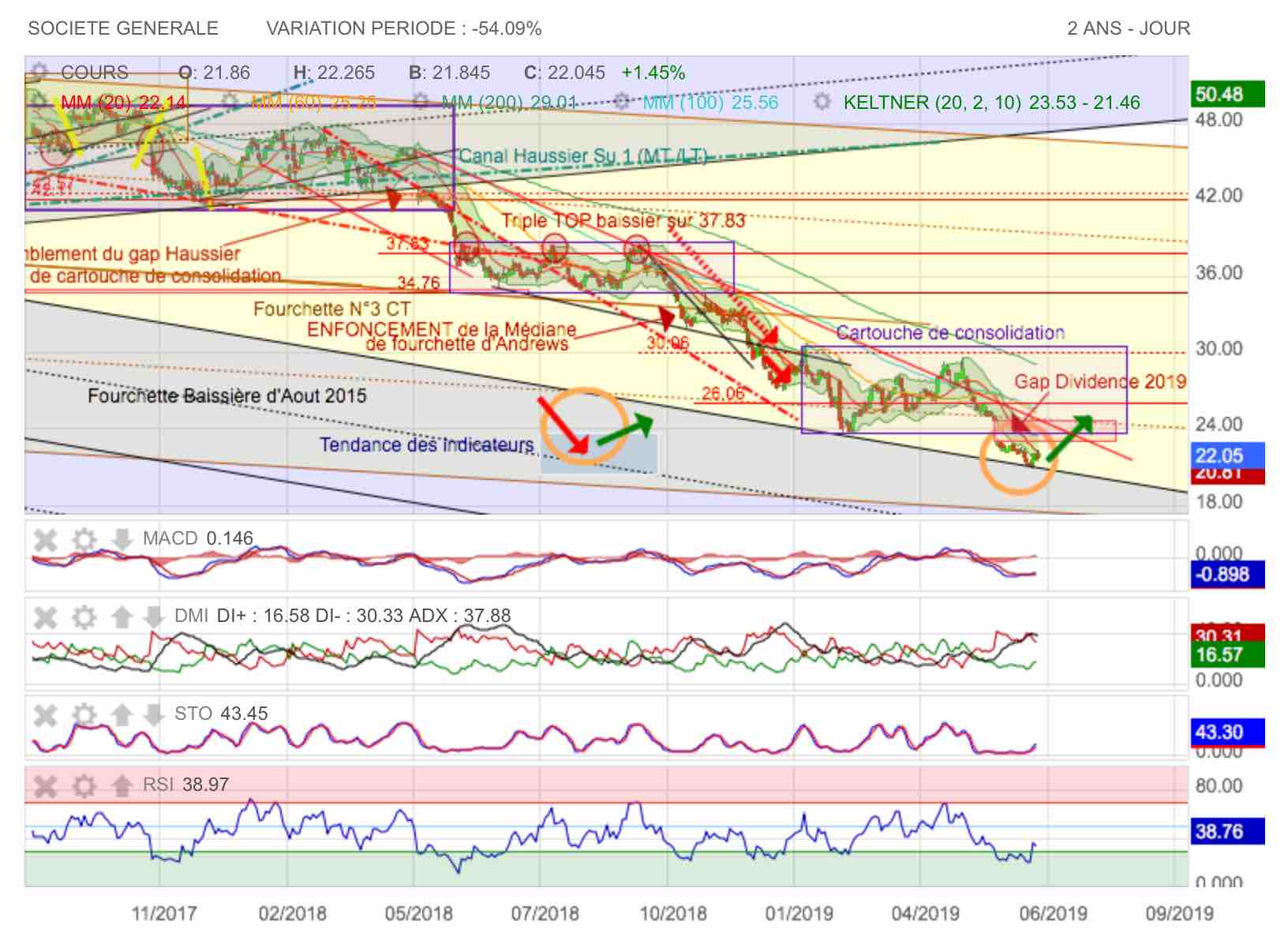Click the 06/2019 date on time axis
Viewport: 1288px width, 933px height.
pyautogui.click(x=1053, y=914)
